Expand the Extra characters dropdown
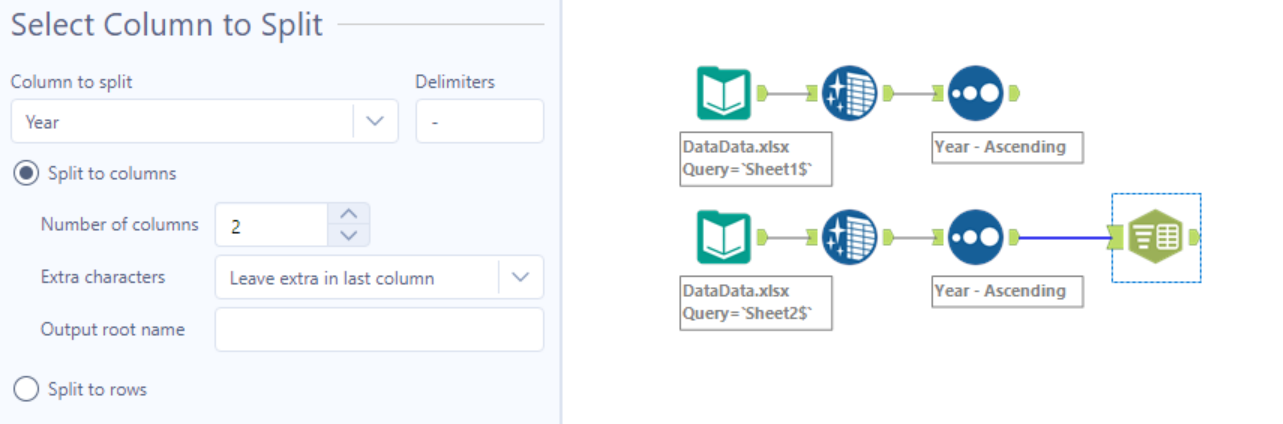The image size is (1283, 424). [x=520, y=277]
